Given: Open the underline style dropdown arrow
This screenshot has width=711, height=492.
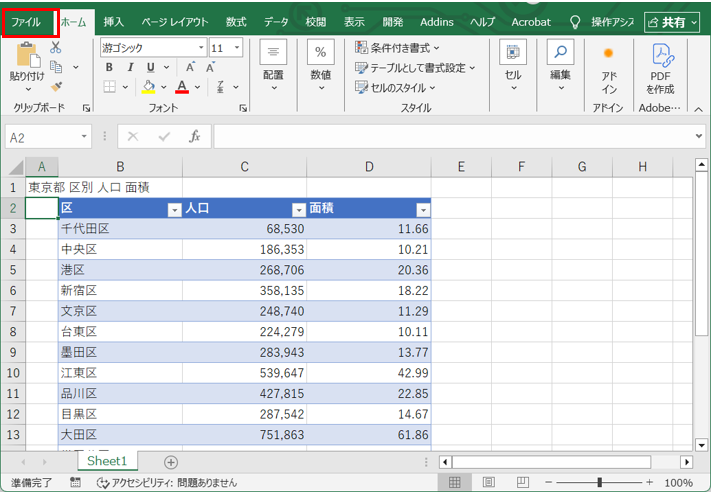Looking at the screenshot, I should pyautogui.click(x=166, y=68).
